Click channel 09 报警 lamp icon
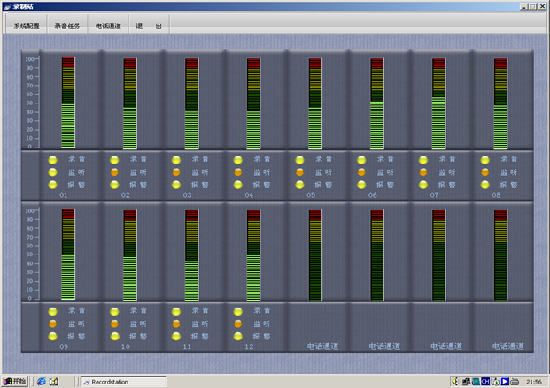 [x=53, y=336]
